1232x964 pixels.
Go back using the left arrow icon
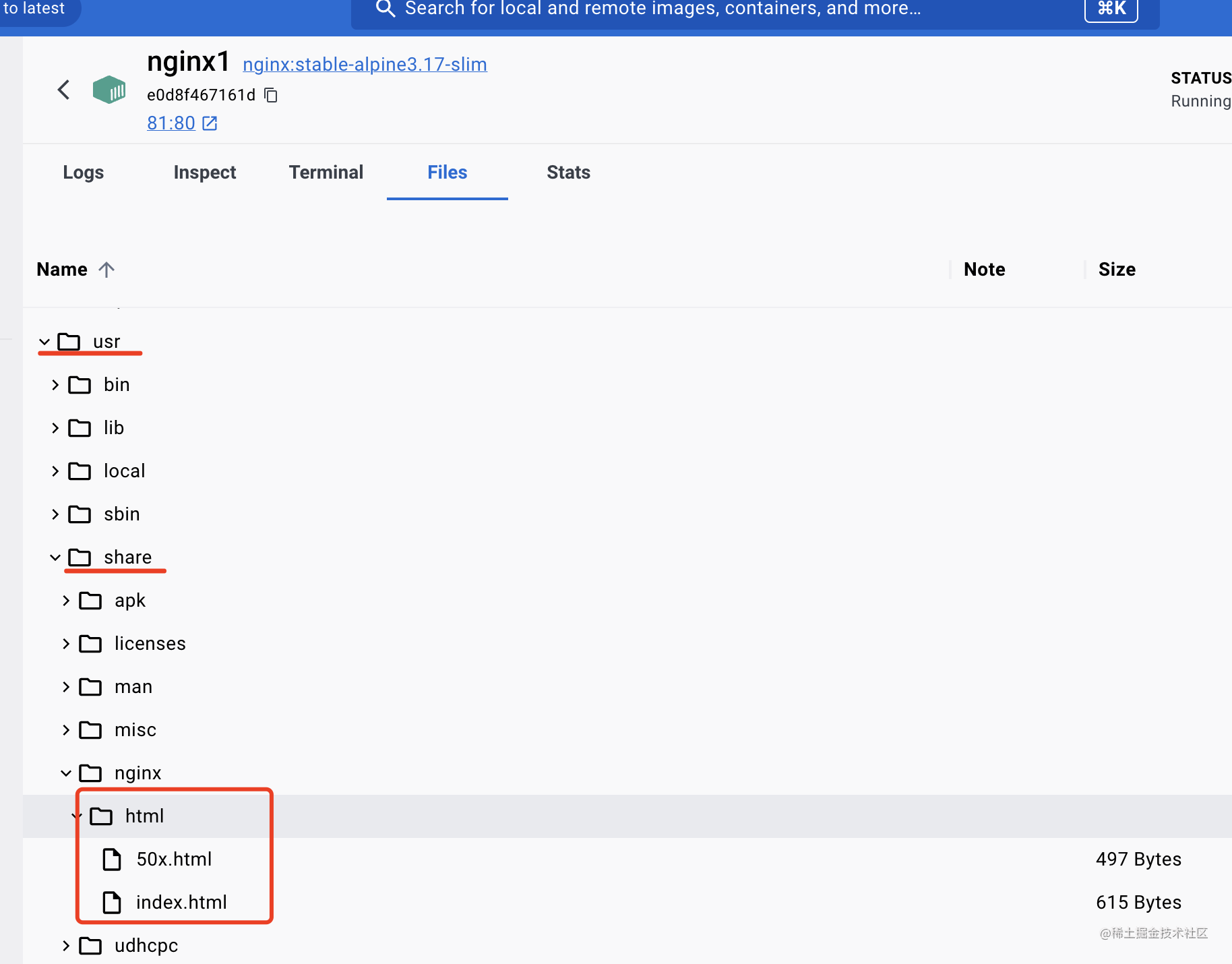pos(64,90)
